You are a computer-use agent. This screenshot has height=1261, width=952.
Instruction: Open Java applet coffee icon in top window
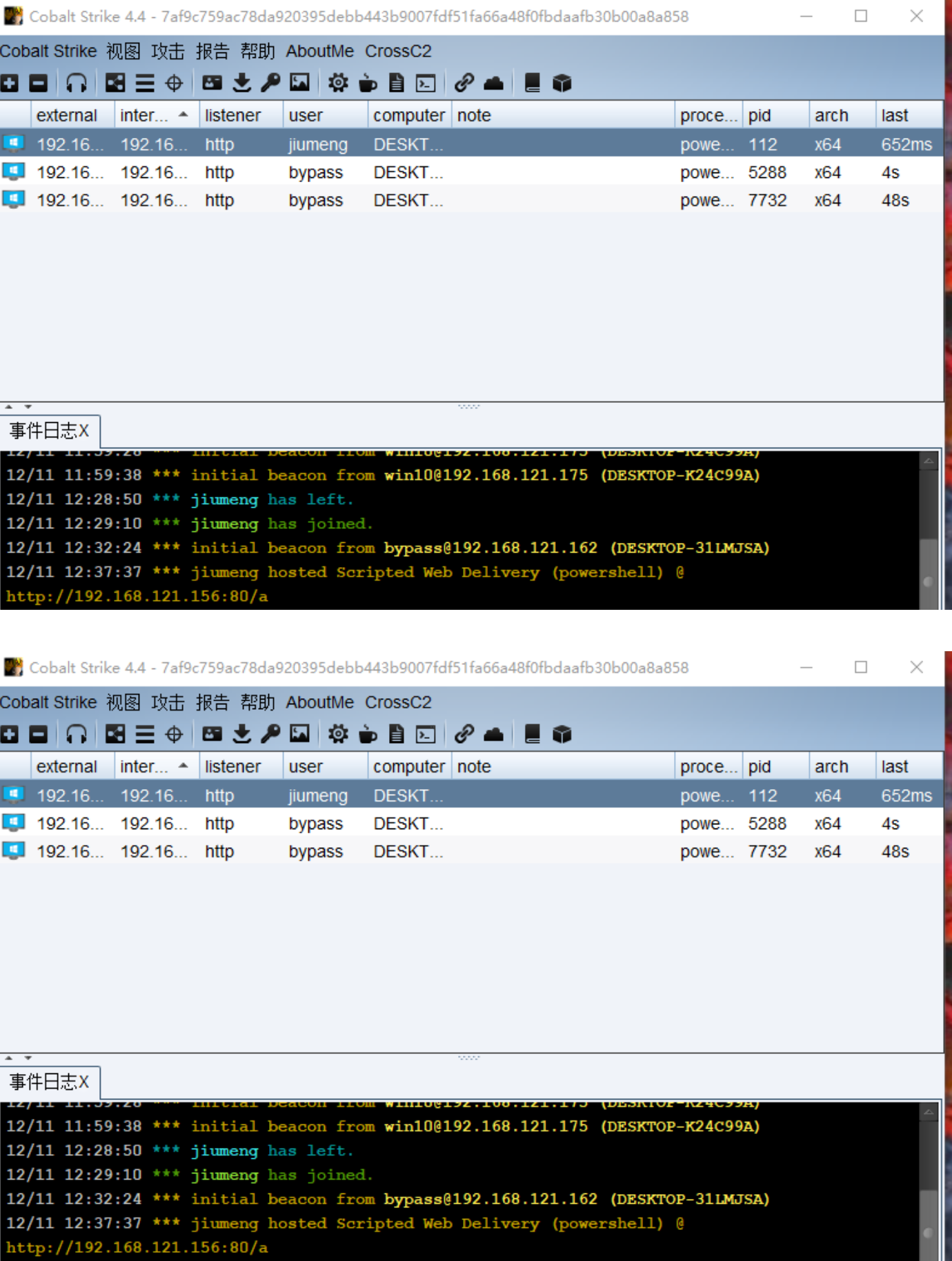click(368, 83)
